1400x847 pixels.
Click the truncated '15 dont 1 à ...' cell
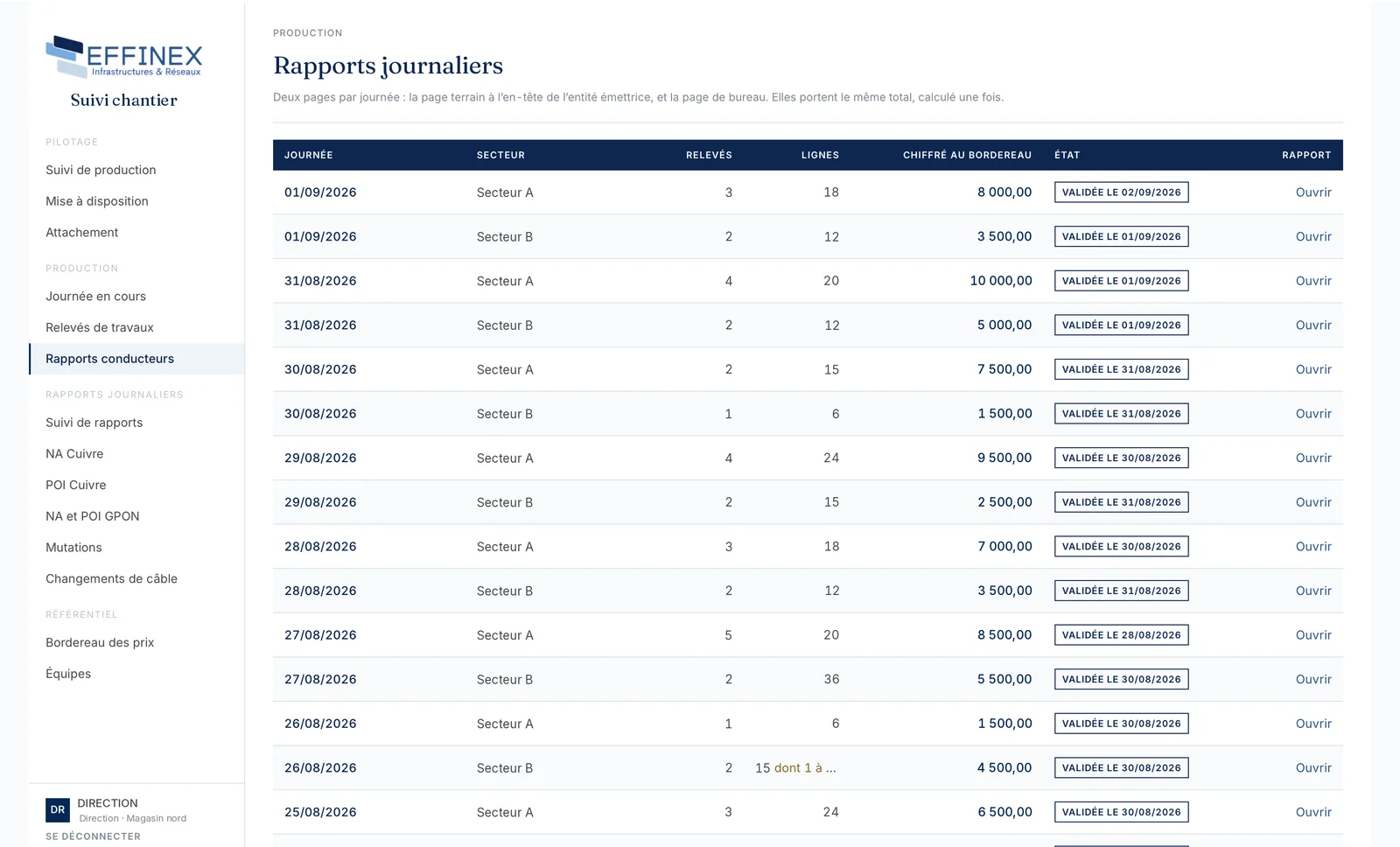tap(795, 768)
